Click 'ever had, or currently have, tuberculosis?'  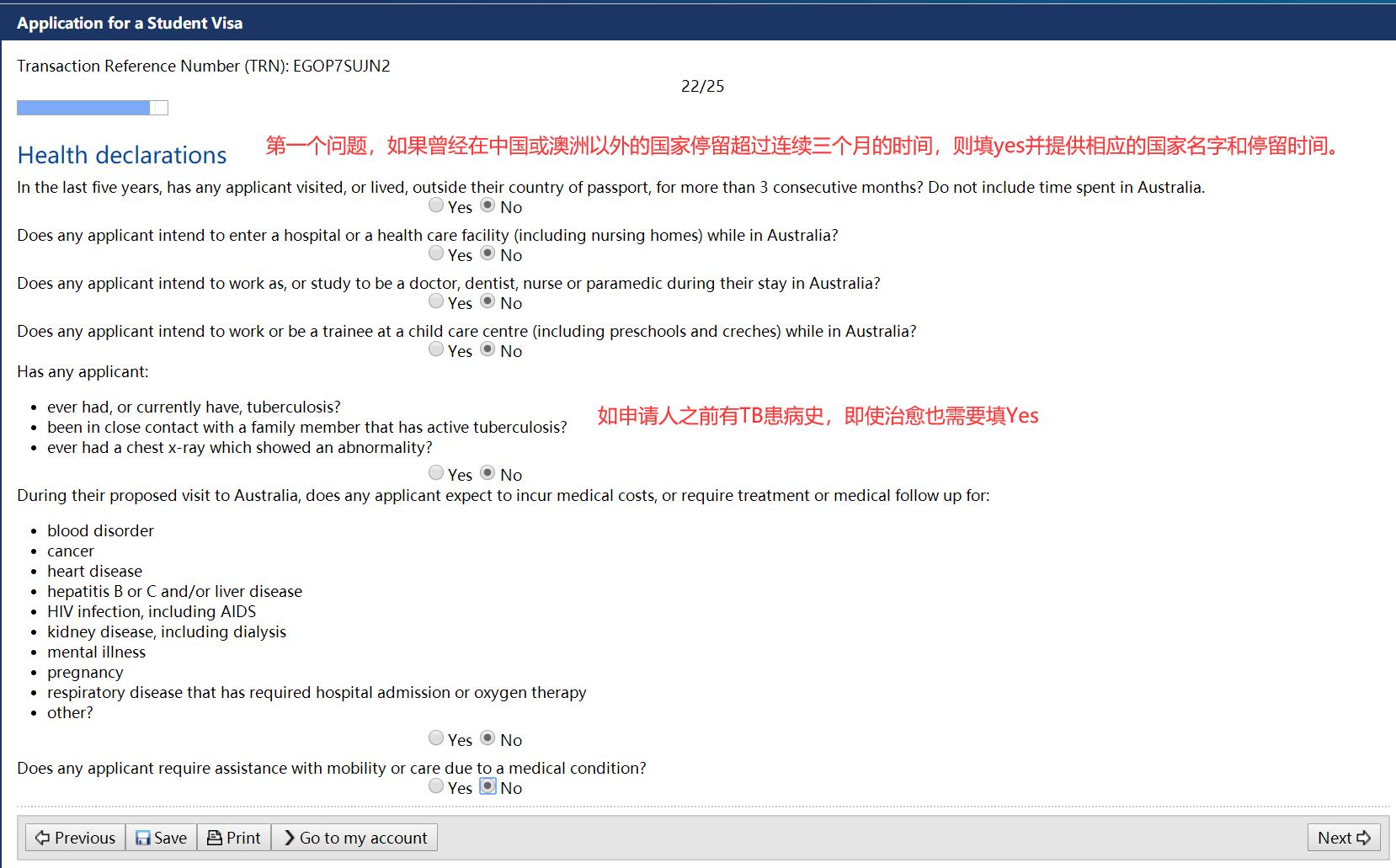(x=194, y=407)
